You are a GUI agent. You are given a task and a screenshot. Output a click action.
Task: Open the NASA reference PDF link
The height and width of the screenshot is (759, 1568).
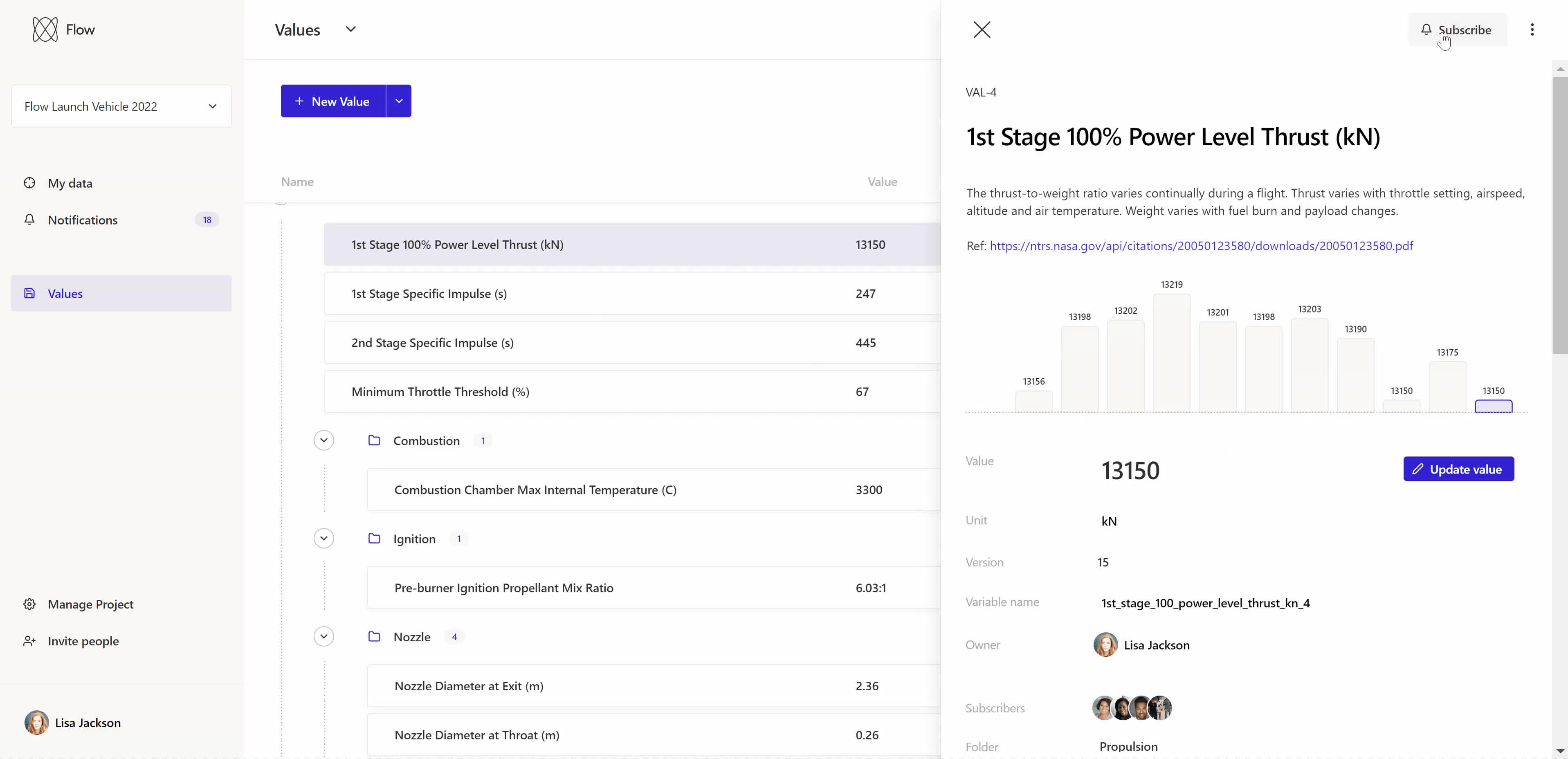[1201, 246]
